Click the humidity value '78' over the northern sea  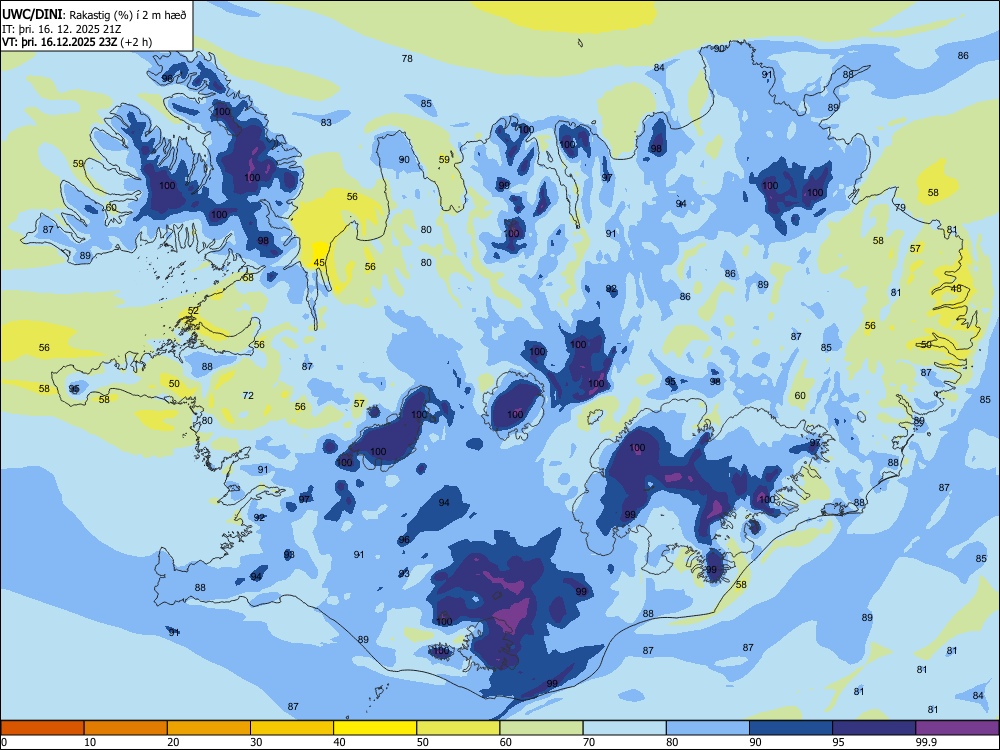tap(407, 59)
